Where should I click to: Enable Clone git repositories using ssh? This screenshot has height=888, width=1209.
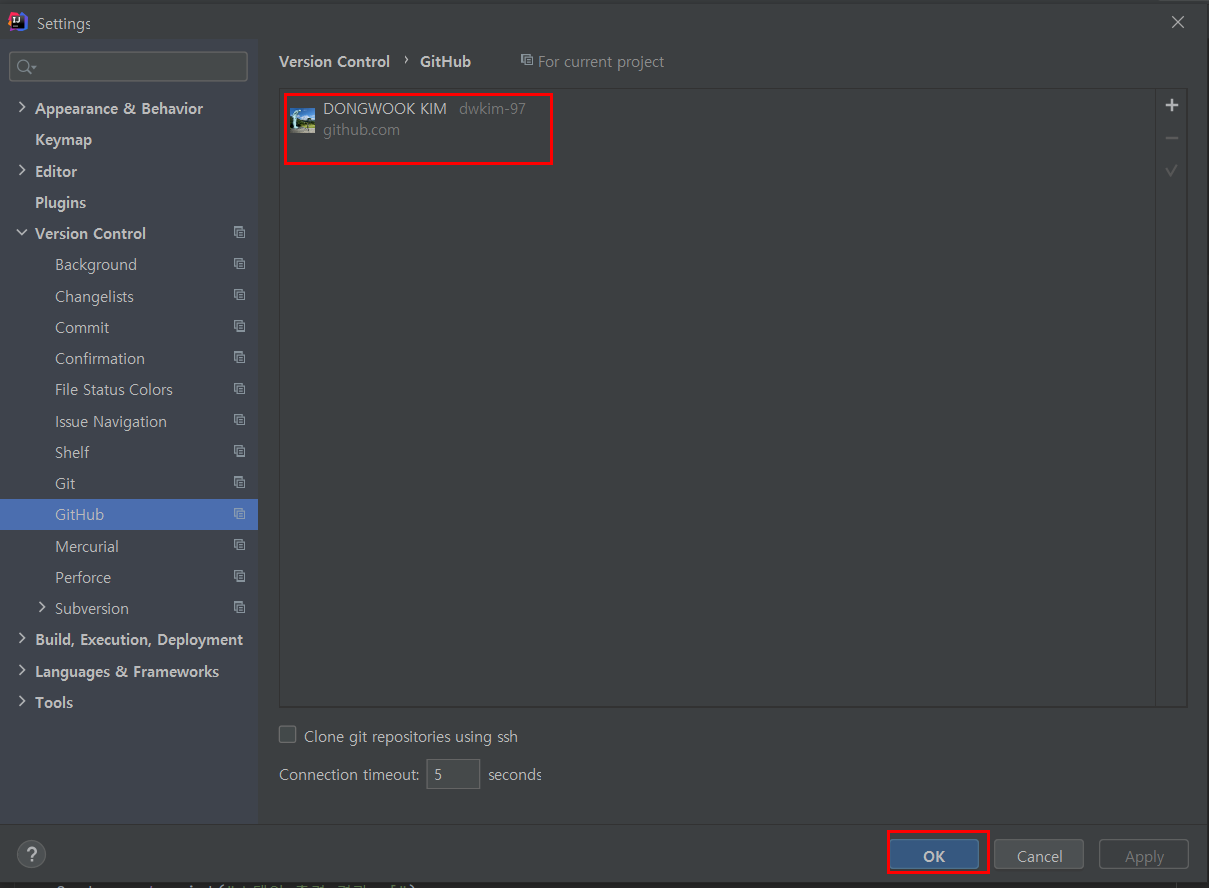point(288,735)
